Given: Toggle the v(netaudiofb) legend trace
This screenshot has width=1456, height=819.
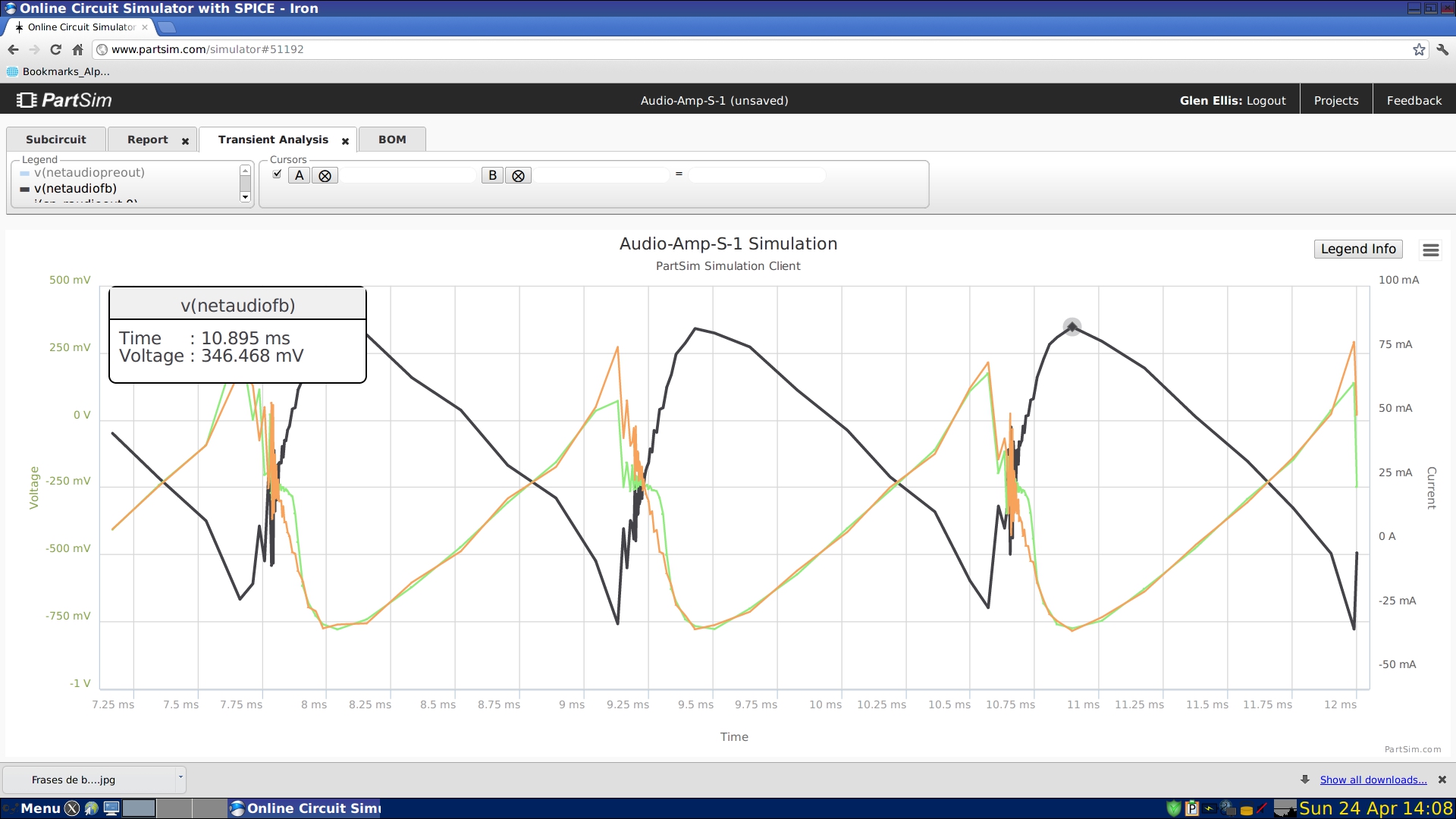Looking at the screenshot, I should coord(75,189).
